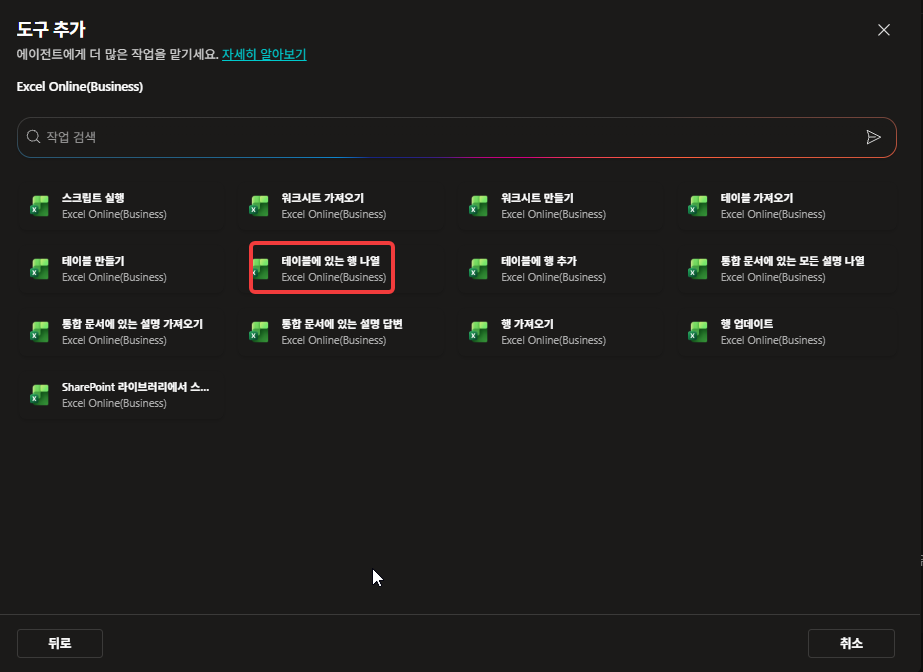Cancel with the 취소 button

(x=851, y=643)
